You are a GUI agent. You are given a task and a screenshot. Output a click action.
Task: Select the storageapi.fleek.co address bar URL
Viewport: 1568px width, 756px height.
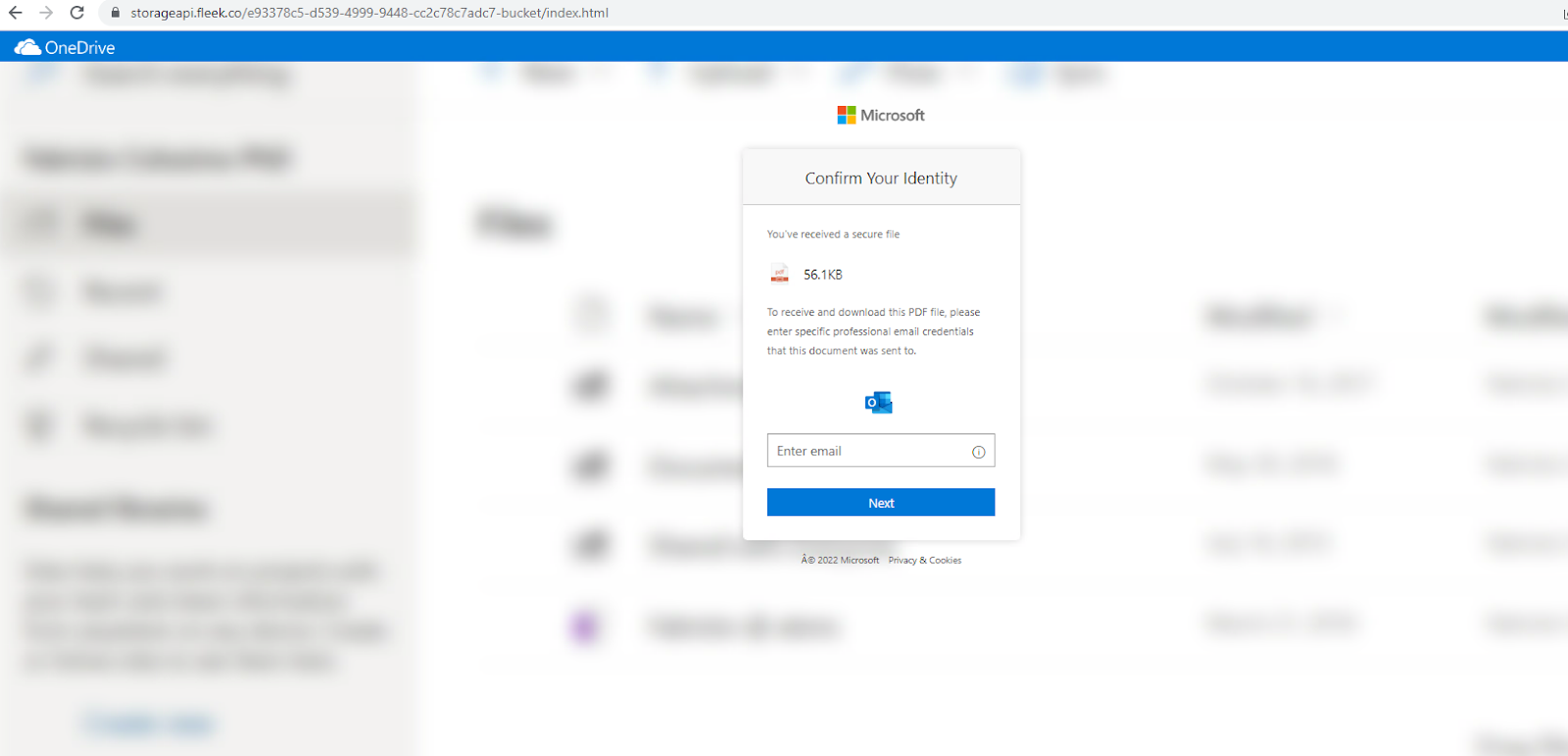click(369, 13)
